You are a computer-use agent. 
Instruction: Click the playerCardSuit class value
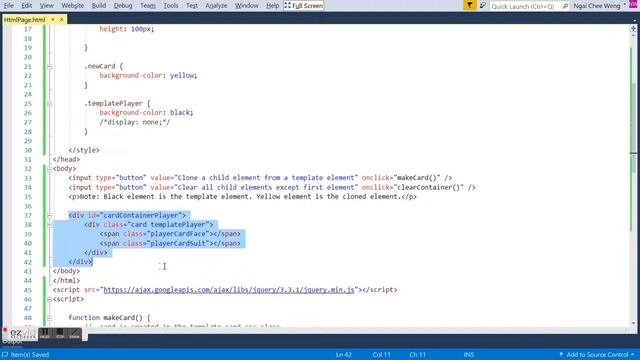pyautogui.click(x=178, y=243)
